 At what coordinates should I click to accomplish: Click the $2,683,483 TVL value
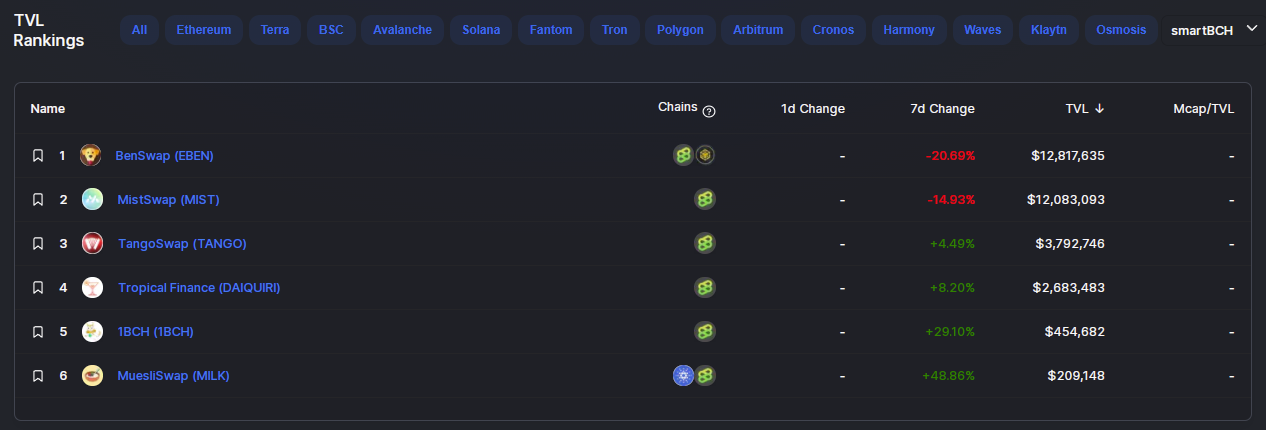pos(1069,288)
